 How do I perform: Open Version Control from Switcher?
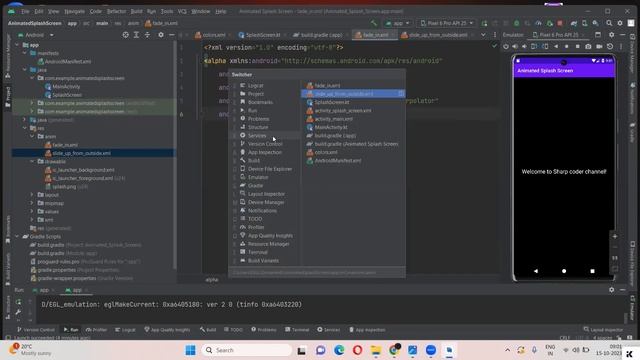click(265, 144)
